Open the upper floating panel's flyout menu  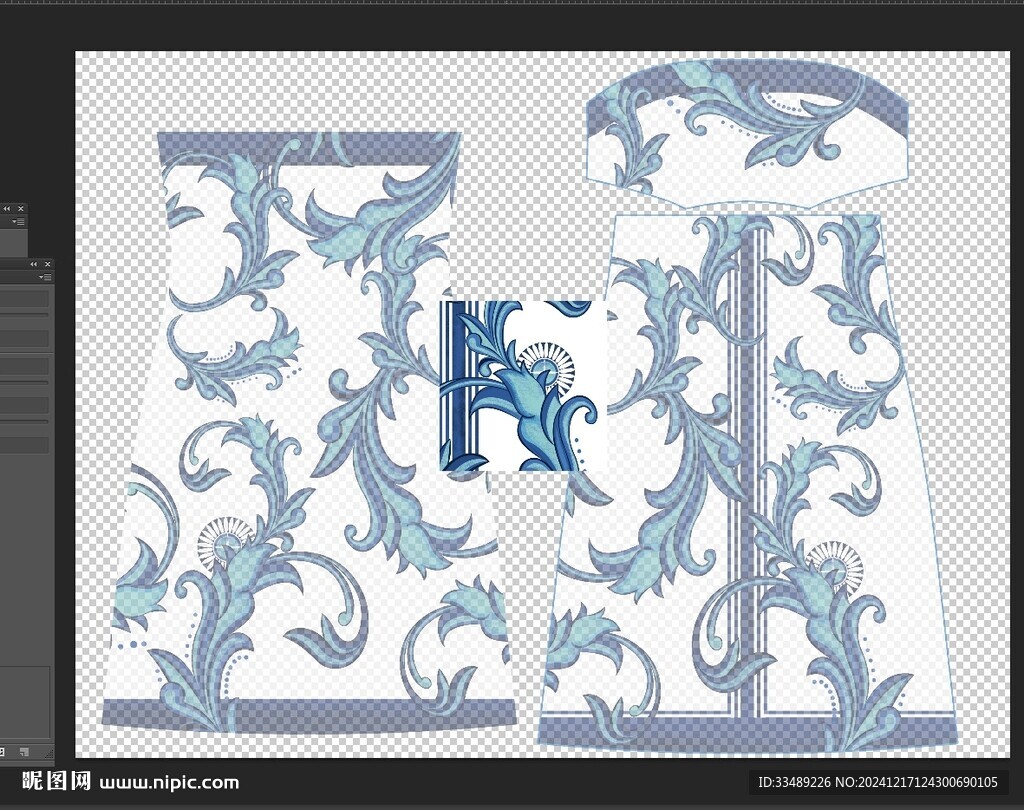point(19,221)
